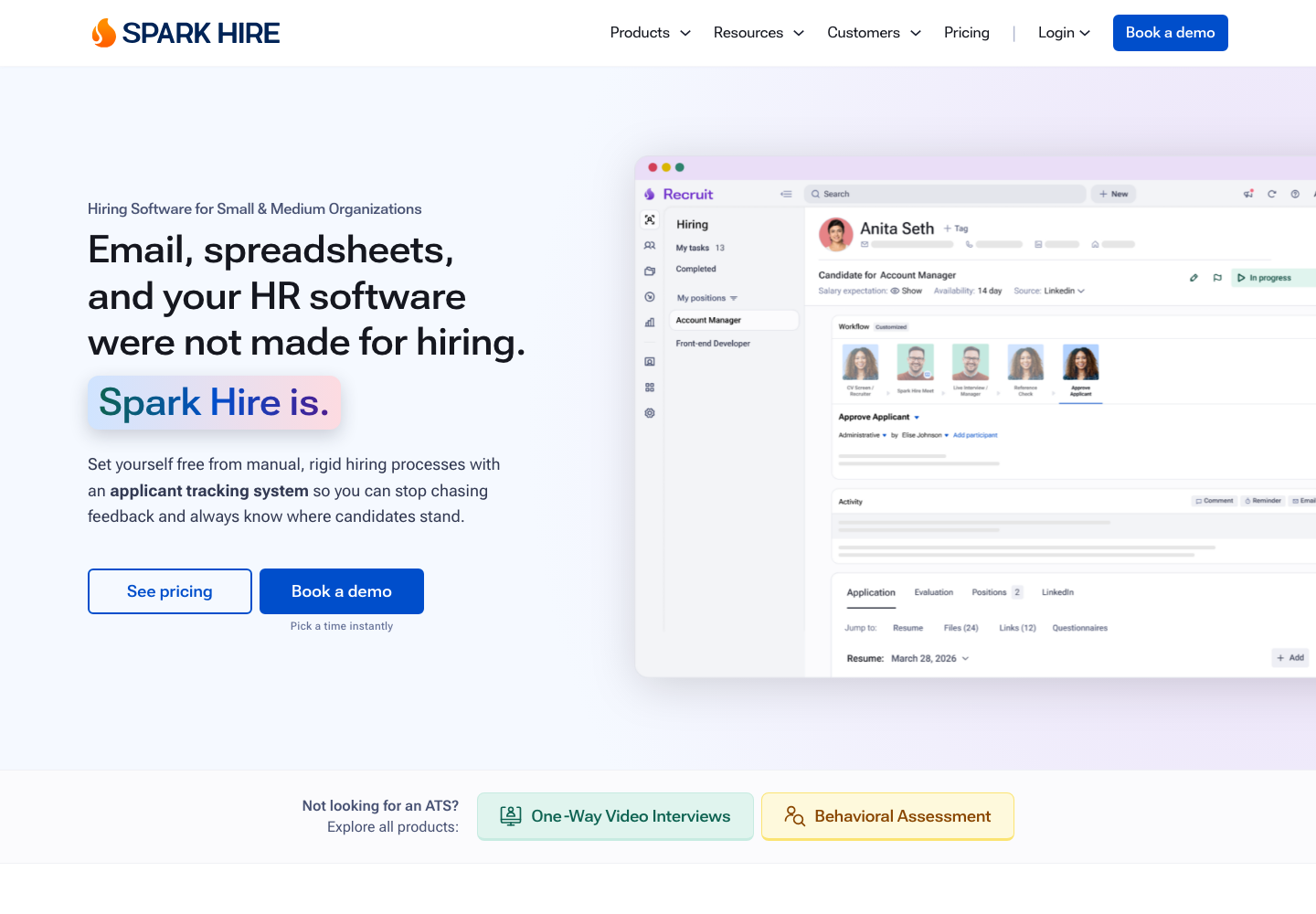Click the edit pencil icon for candidate
The width and height of the screenshot is (1316, 914).
click(x=1194, y=278)
